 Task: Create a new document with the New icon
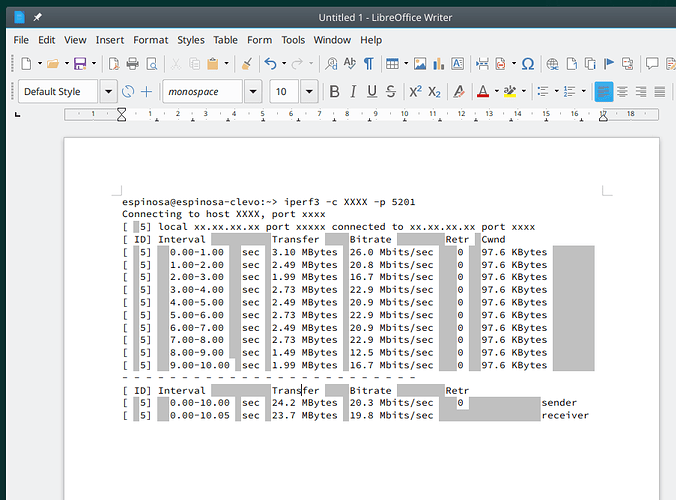coord(26,64)
